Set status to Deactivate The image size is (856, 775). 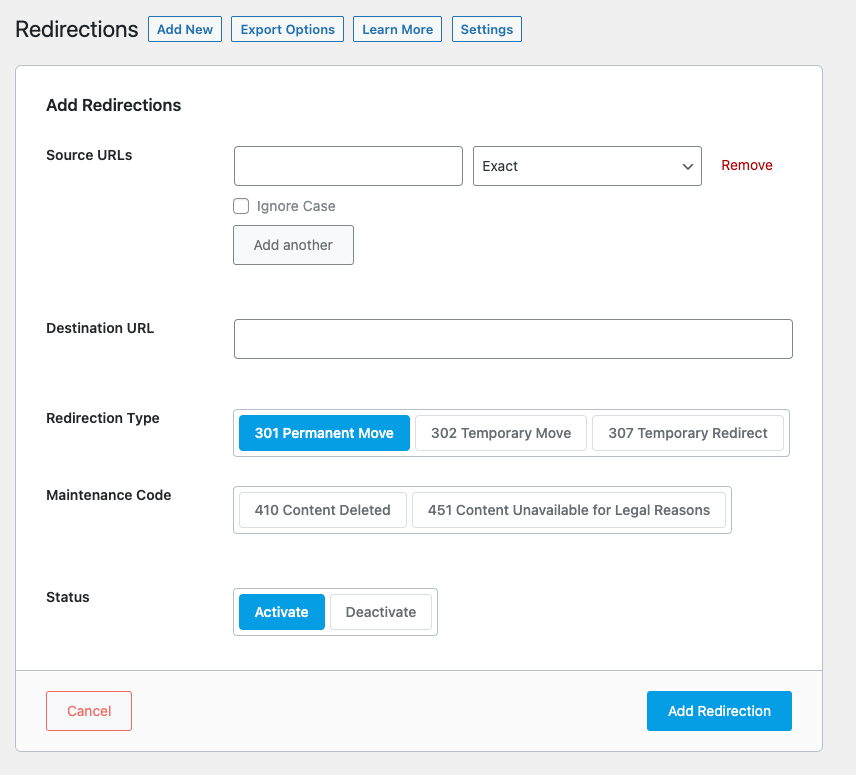381,612
